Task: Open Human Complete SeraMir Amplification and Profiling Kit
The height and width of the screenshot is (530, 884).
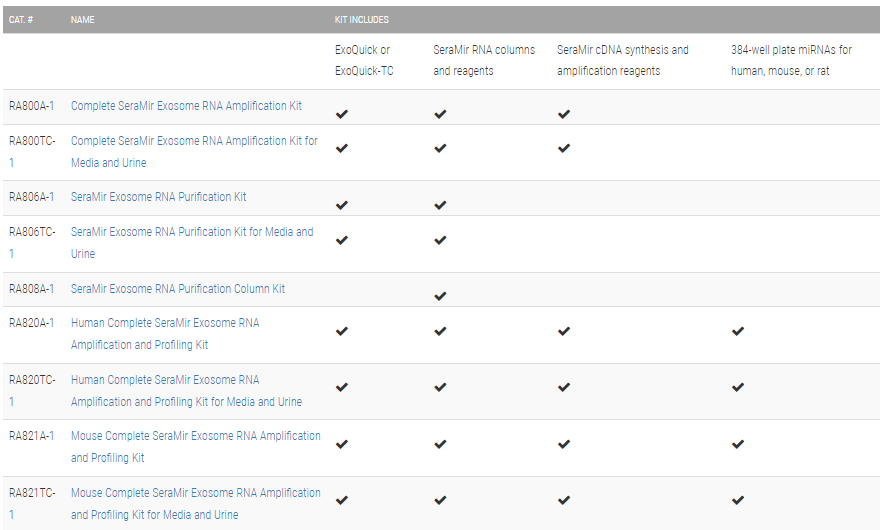Action: pyautogui.click(x=165, y=324)
